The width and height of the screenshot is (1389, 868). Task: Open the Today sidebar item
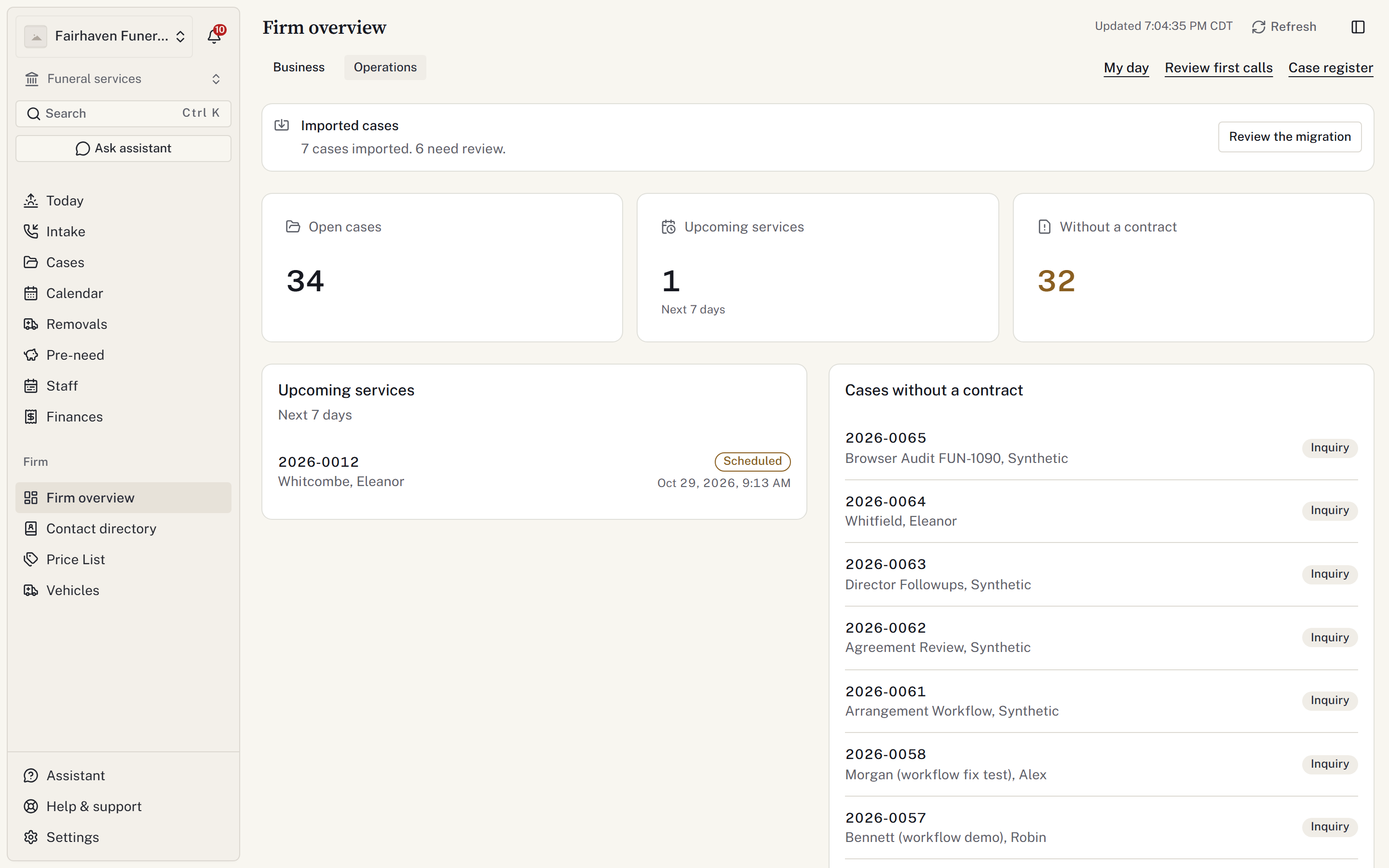pos(123,200)
